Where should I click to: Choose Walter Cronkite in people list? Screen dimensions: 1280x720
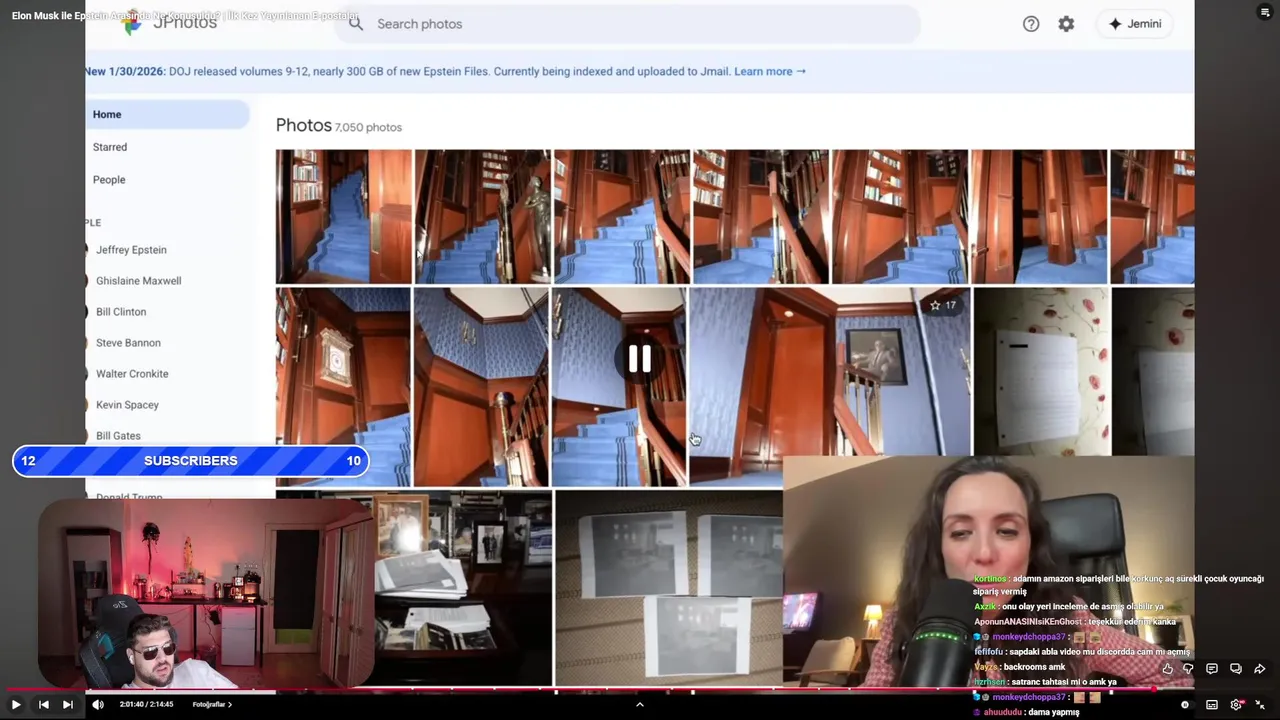click(132, 374)
